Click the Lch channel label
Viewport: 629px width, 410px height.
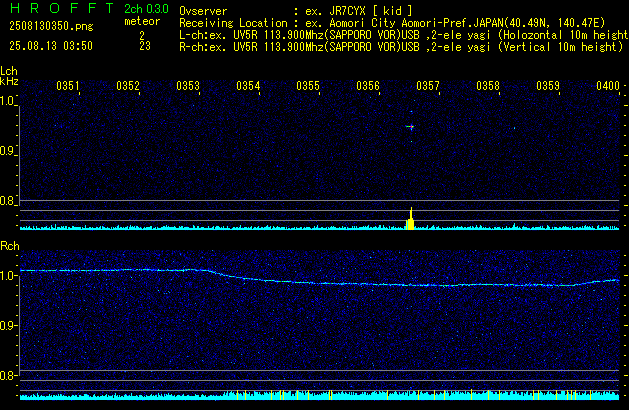click(x=9, y=71)
